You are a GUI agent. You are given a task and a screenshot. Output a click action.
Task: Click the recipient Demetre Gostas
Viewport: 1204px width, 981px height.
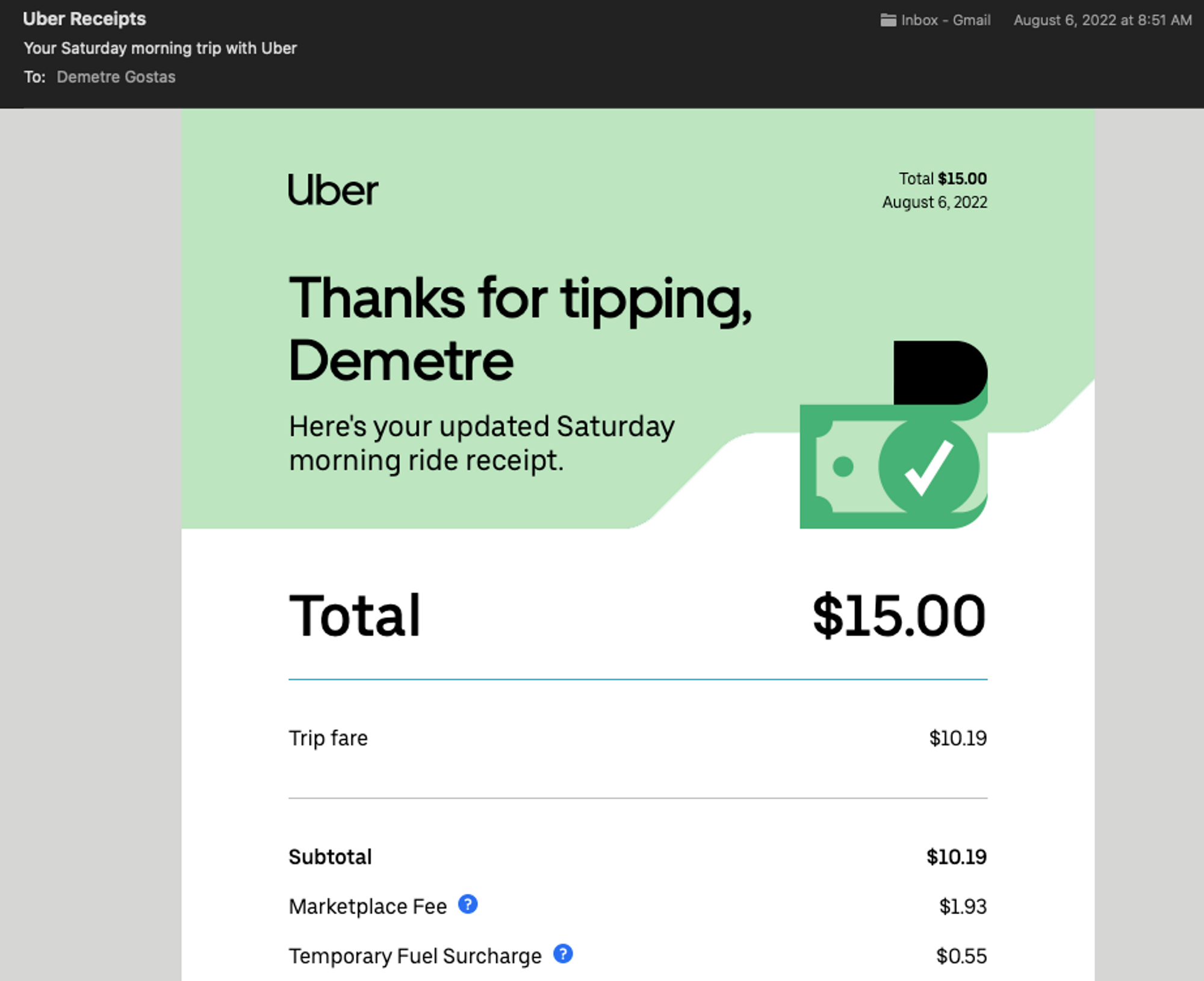tap(116, 77)
